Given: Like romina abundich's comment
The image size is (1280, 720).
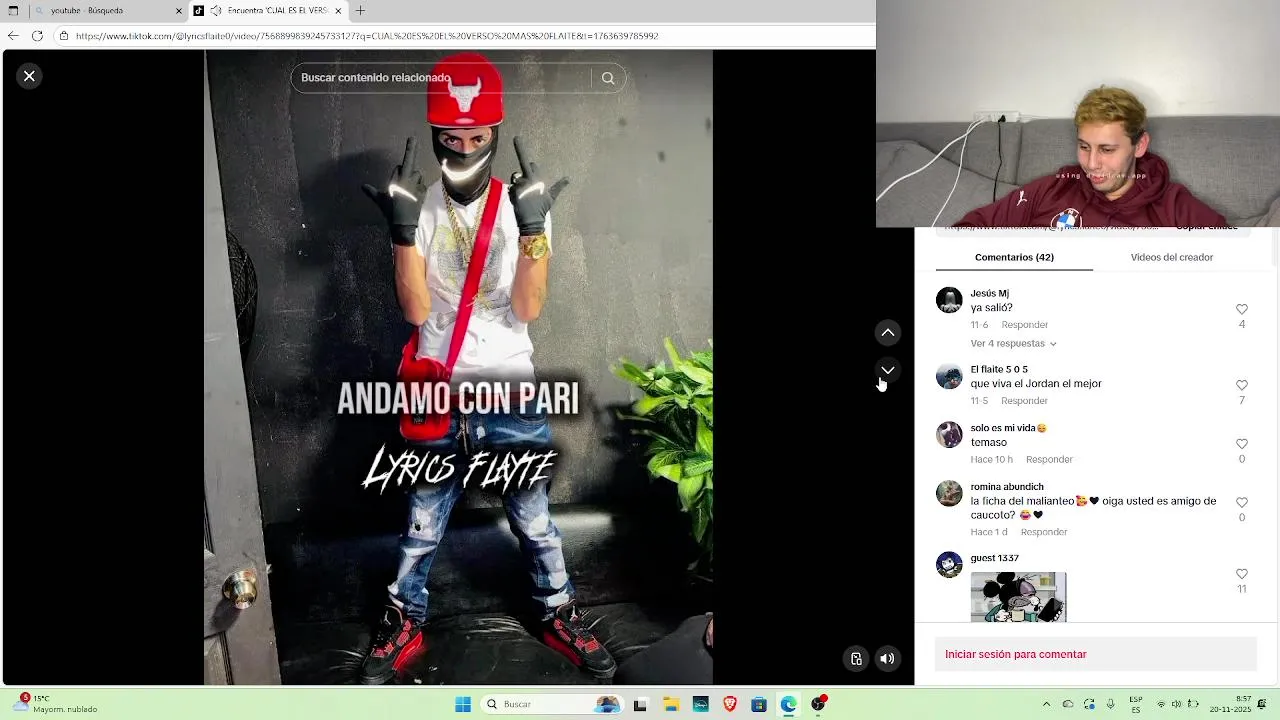Looking at the screenshot, I should pos(1242,502).
